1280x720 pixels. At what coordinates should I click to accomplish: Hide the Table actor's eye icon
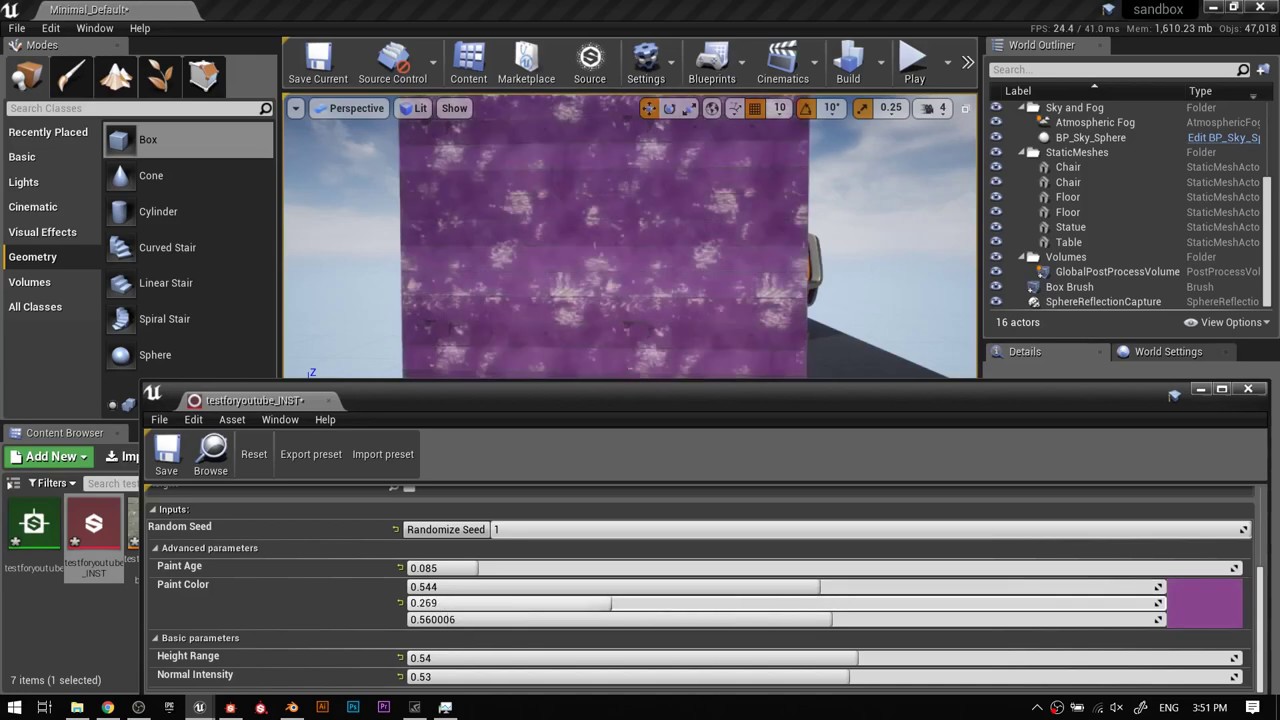click(x=995, y=242)
